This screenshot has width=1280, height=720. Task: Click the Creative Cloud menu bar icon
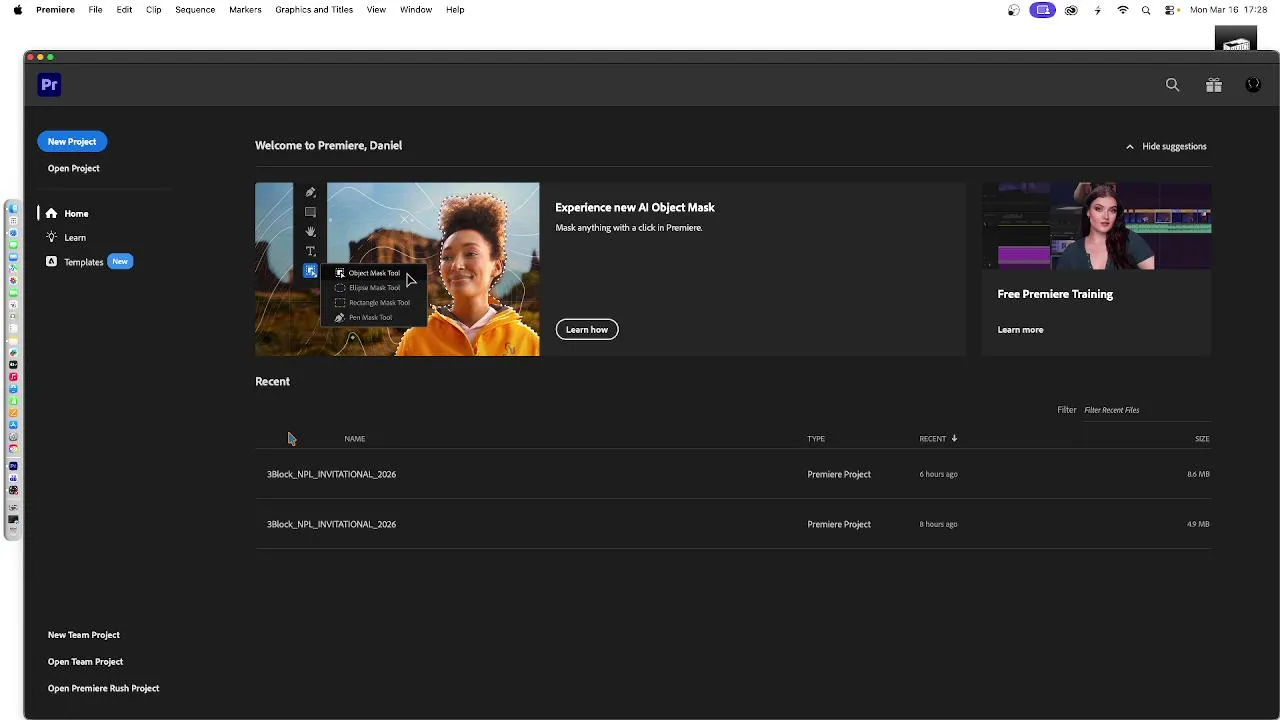pyautogui.click(x=1071, y=10)
